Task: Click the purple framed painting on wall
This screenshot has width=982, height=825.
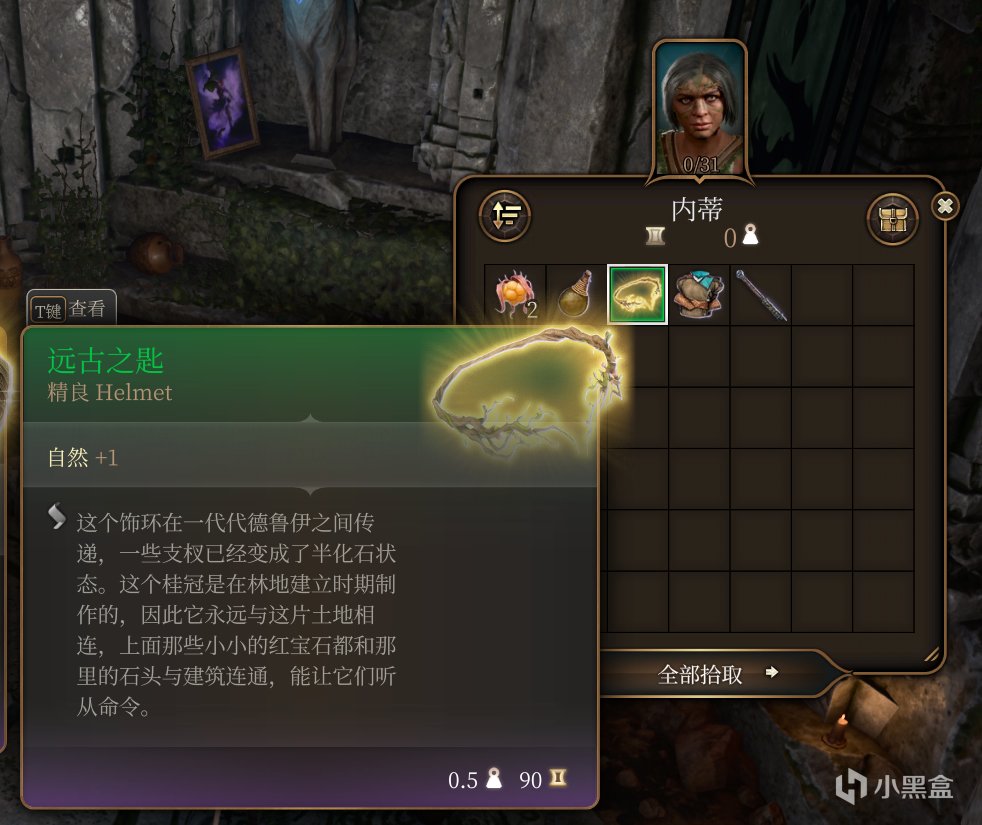Action: 222,103
